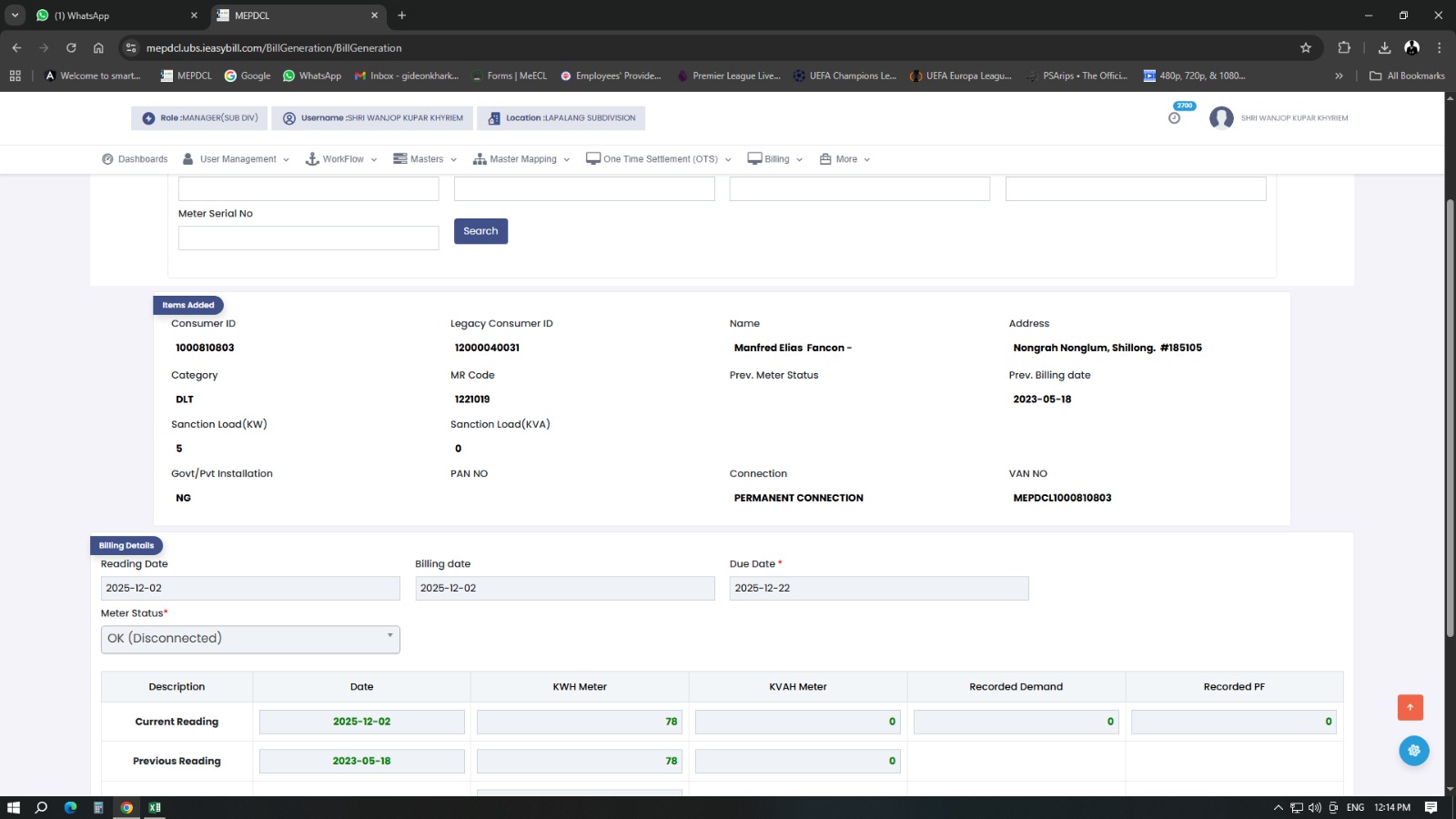Viewport: 1456px width, 819px height.
Task: Expand the One Time Settlement (OTS) menu
Action: click(x=659, y=159)
